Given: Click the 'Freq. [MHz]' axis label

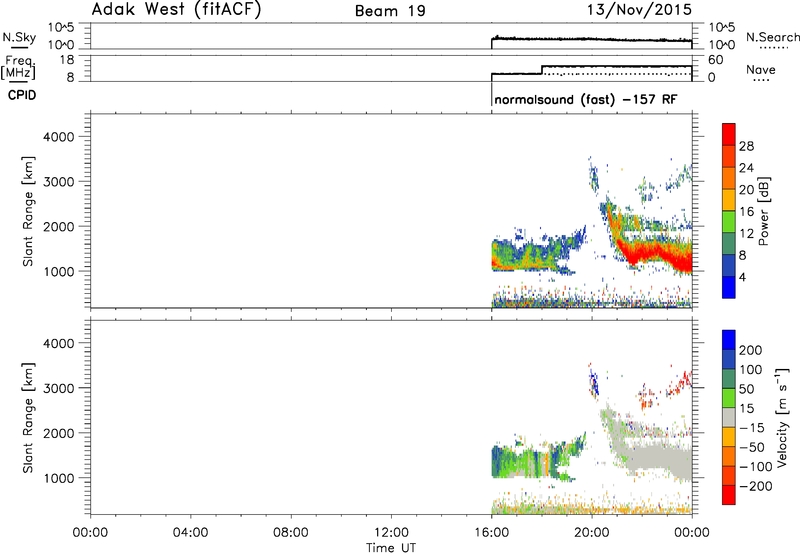Looking at the screenshot, I should [19, 67].
